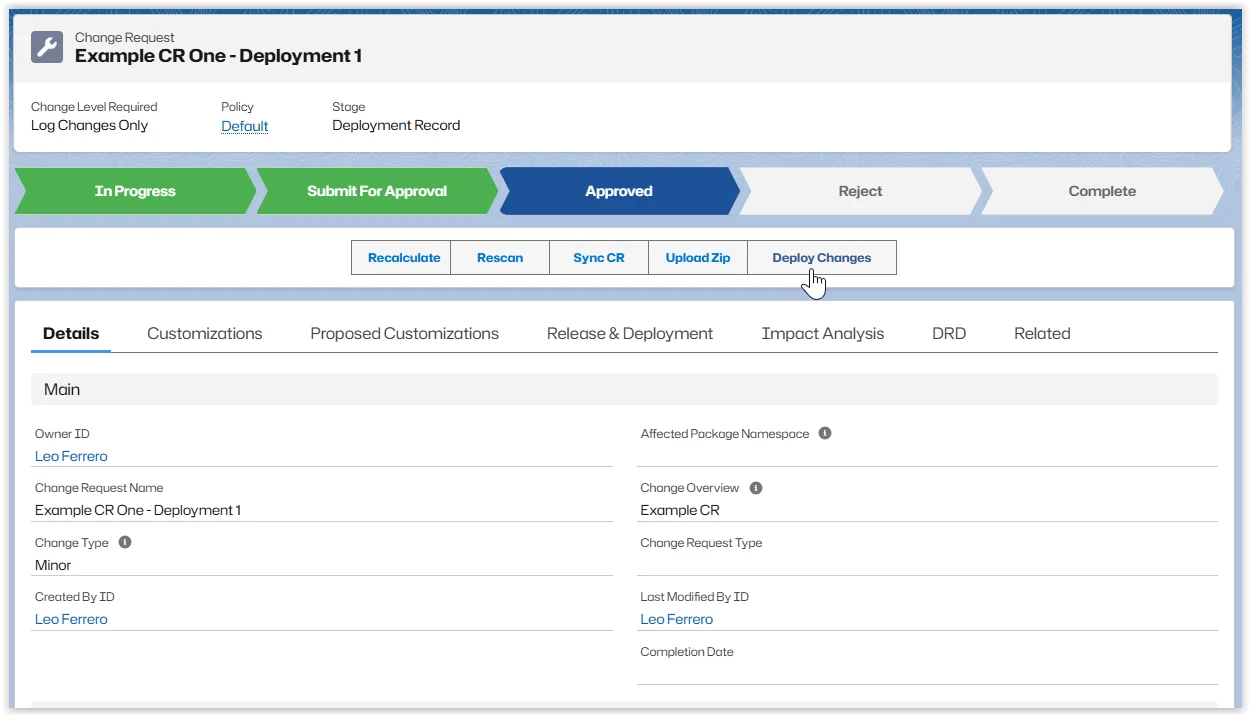Open Leo Ferrero link under Owner ID
The width and height of the screenshot is (1250, 716).
pos(71,456)
